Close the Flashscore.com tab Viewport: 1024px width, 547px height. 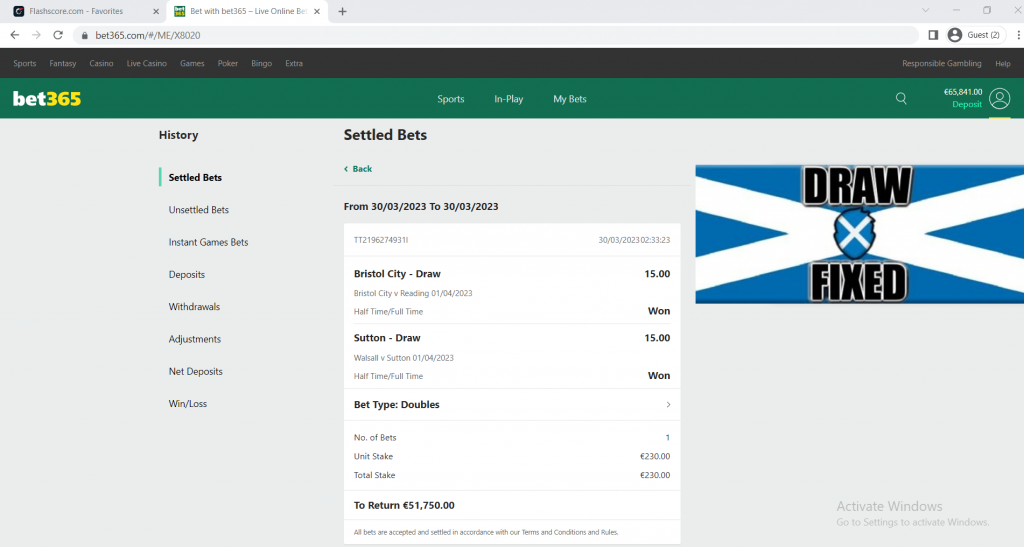pos(155,11)
